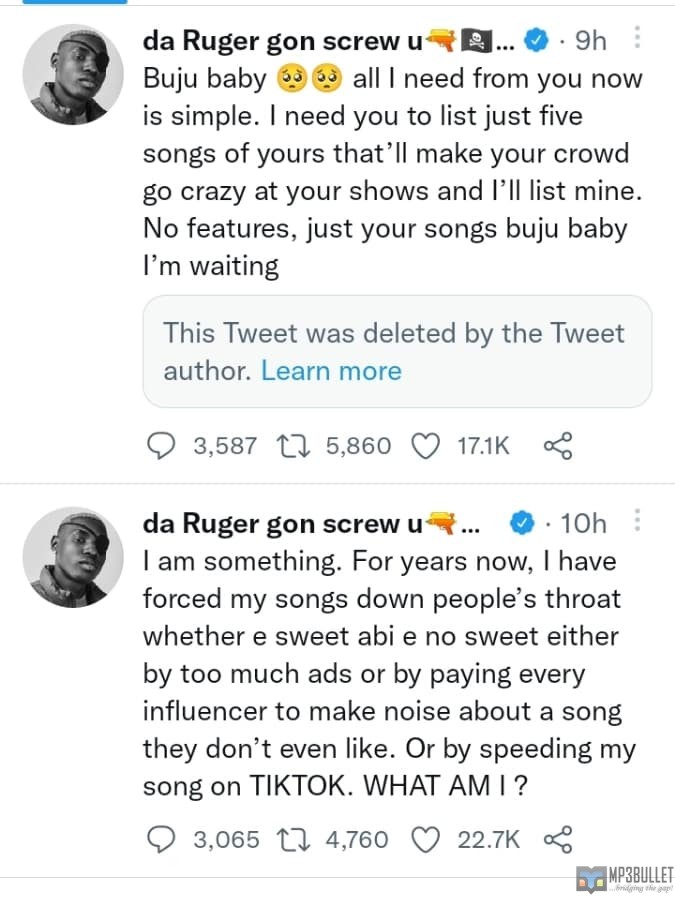Open more options on the 10h tweet

tap(639, 521)
